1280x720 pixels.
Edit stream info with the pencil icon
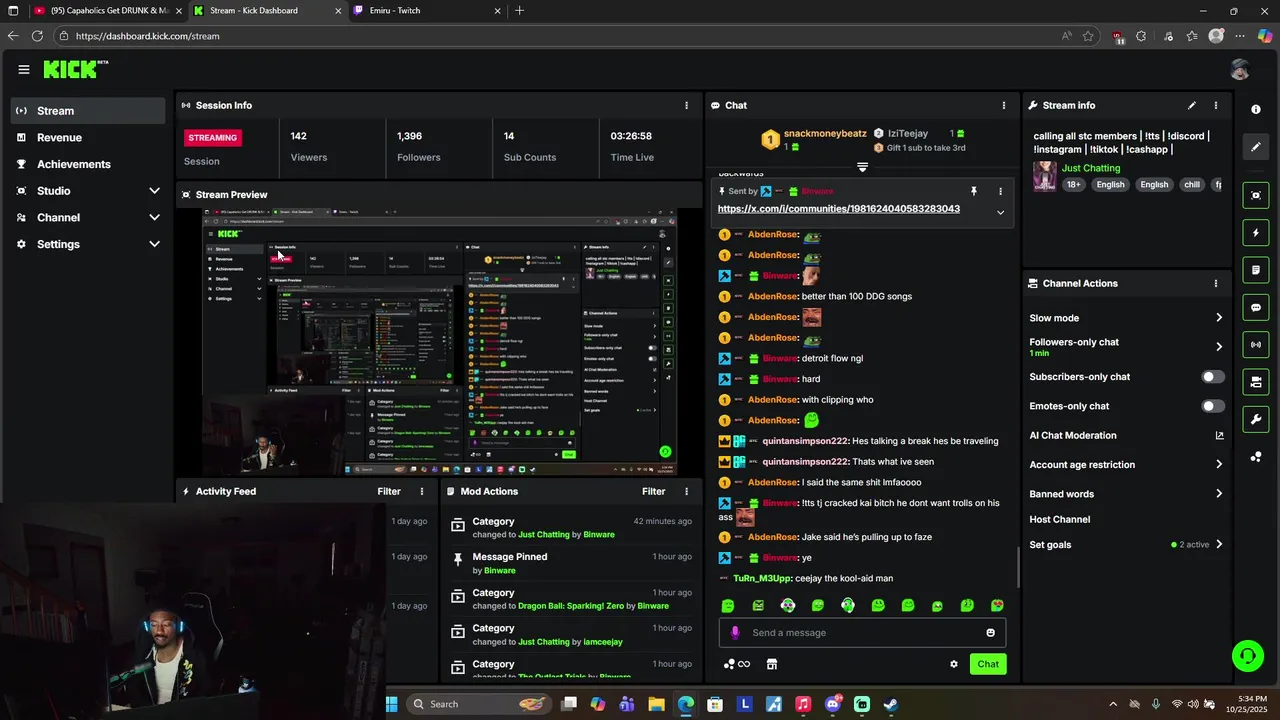pos(1191,105)
